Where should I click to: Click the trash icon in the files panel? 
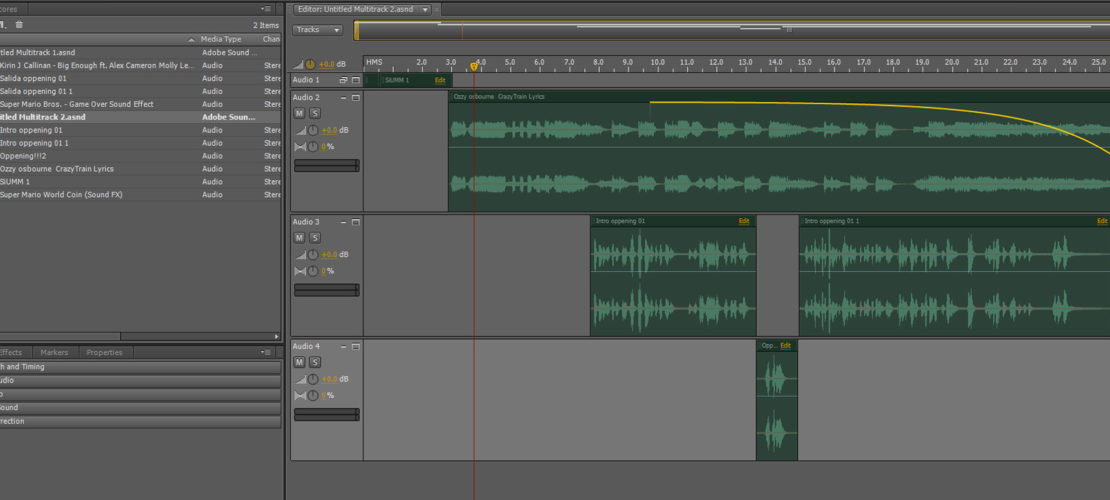tap(19, 24)
